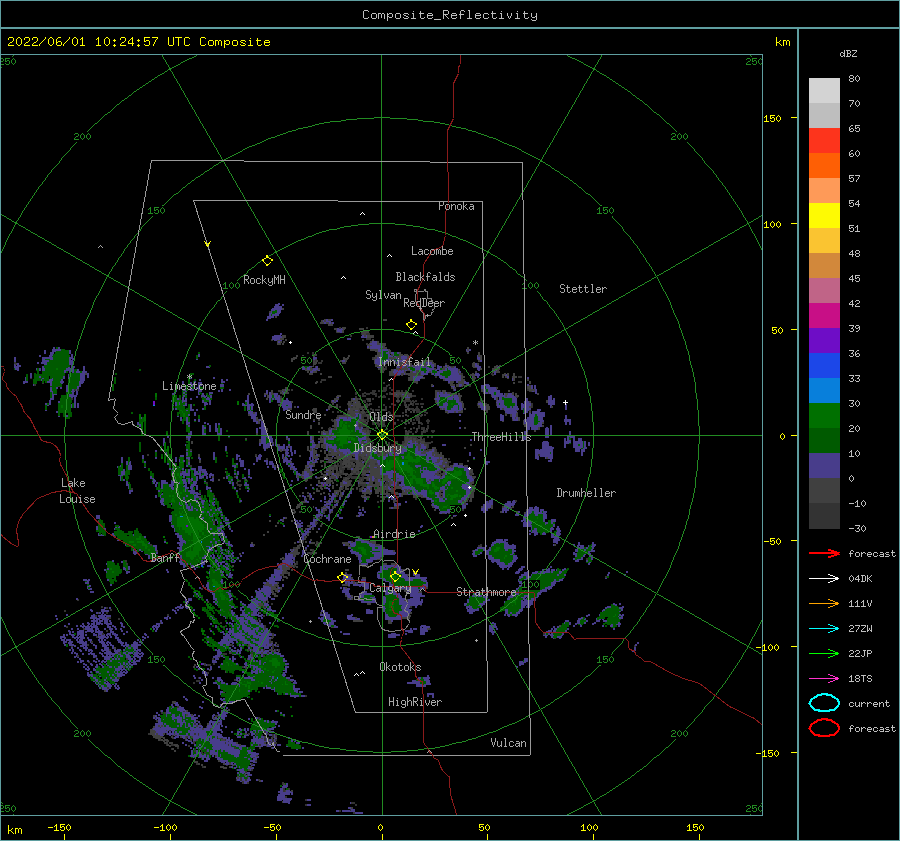Click the Okotoks town label
The height and width of the screenshot is (841, 900).
click(x=400, y=667)
